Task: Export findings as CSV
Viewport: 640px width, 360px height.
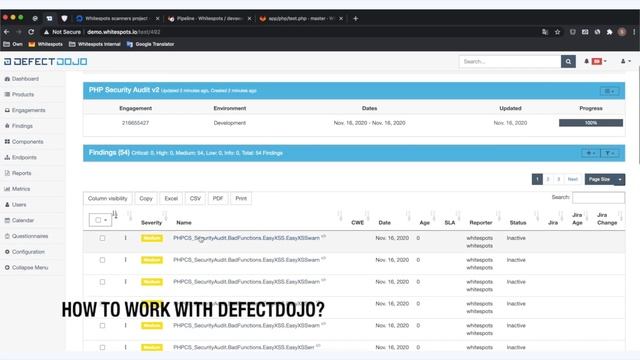Action: (195, 198)
